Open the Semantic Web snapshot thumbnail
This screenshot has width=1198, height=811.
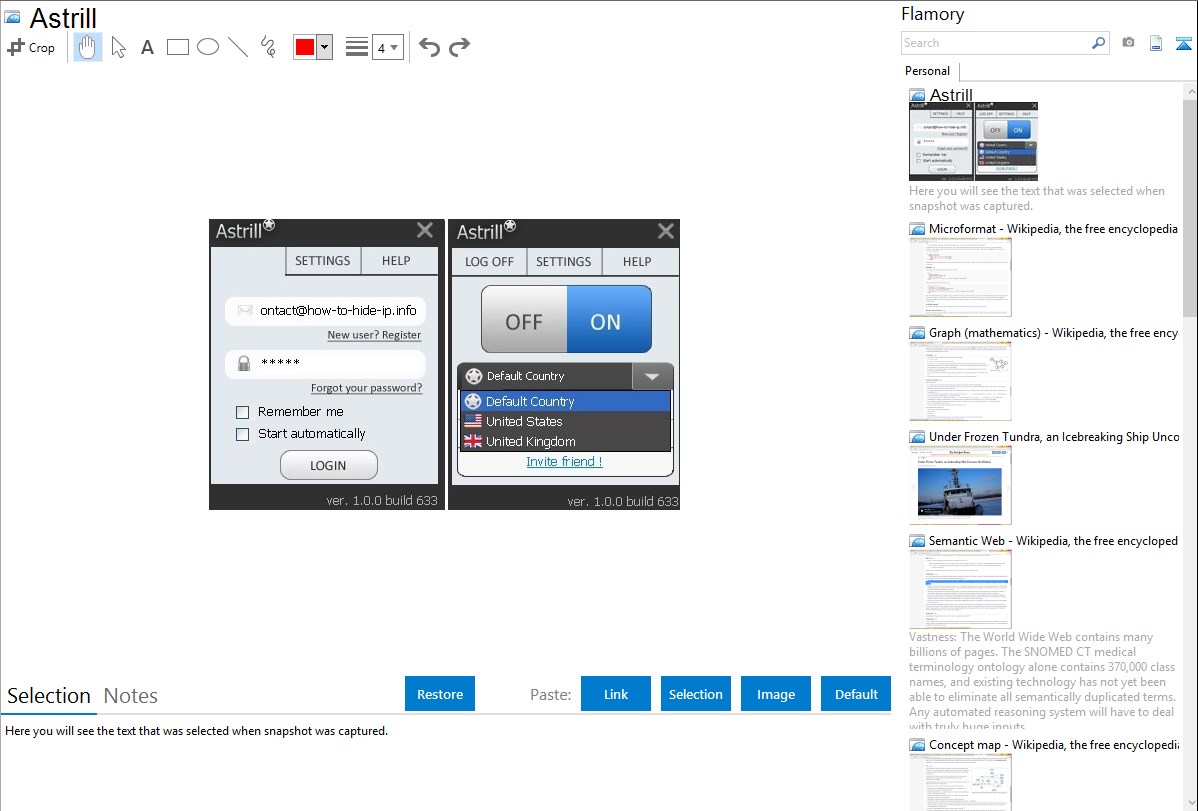click(960, 589)
